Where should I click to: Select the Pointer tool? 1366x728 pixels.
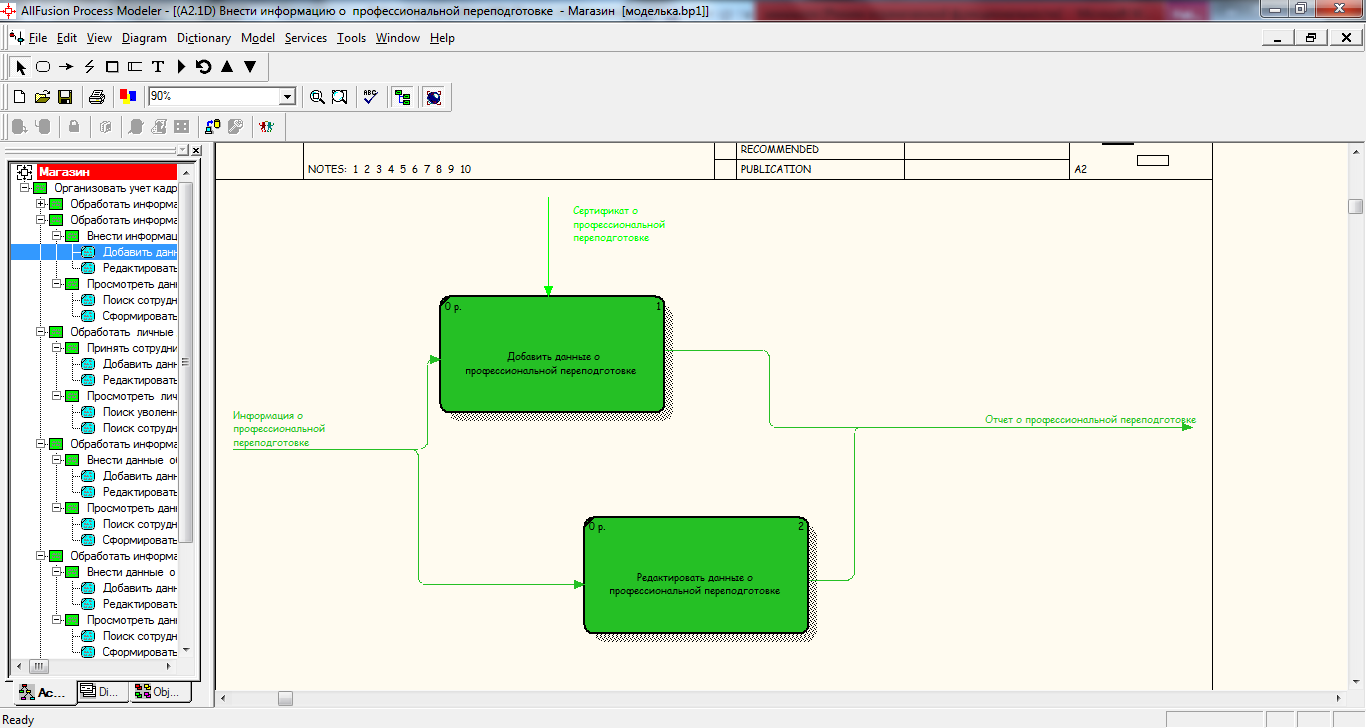click(x=21, y=67)
